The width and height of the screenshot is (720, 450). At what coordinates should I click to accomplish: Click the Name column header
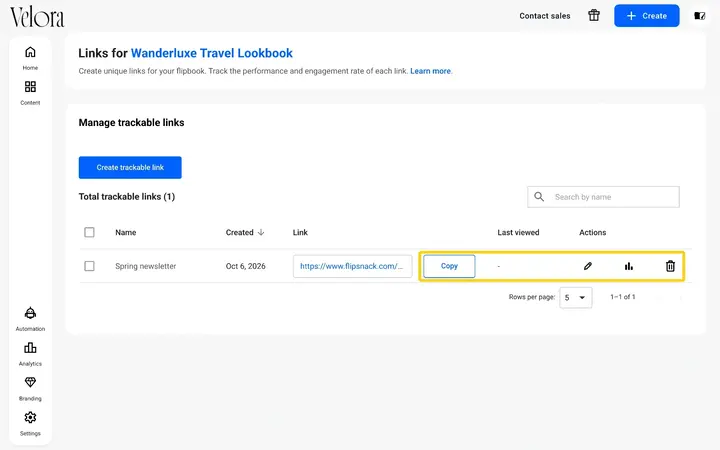point(126,232)
